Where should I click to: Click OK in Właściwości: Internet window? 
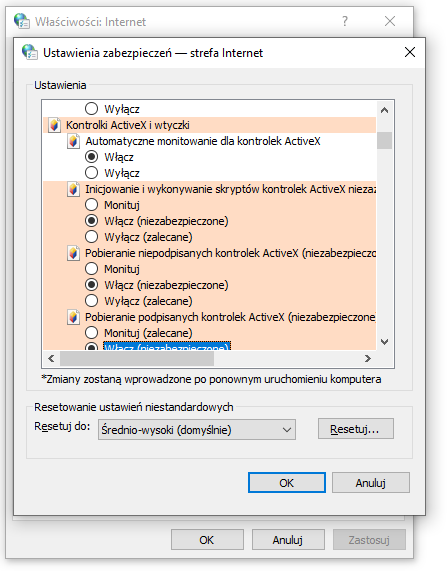(207, 540)
